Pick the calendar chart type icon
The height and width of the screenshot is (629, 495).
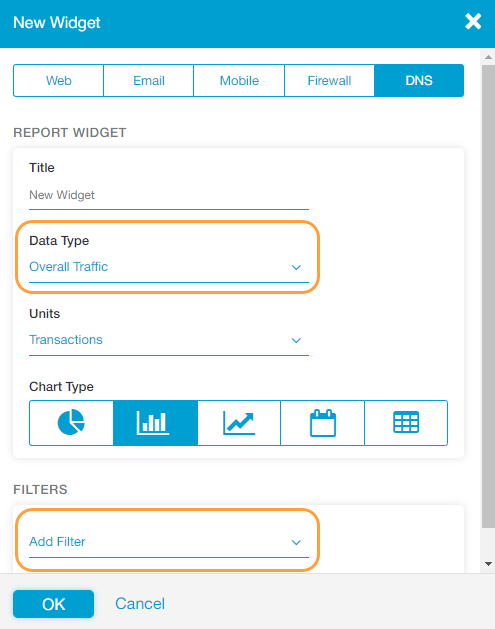[x=323, y=422]
